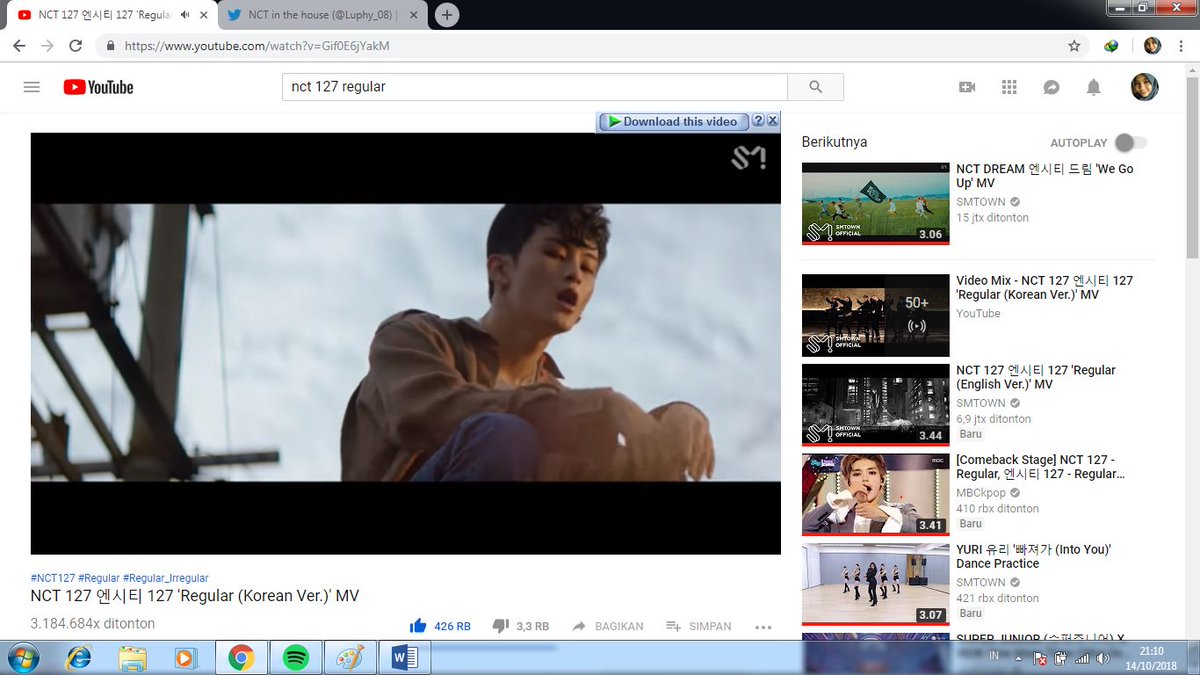
Task: Close the Twitter tab
Action: click(413, 15)
